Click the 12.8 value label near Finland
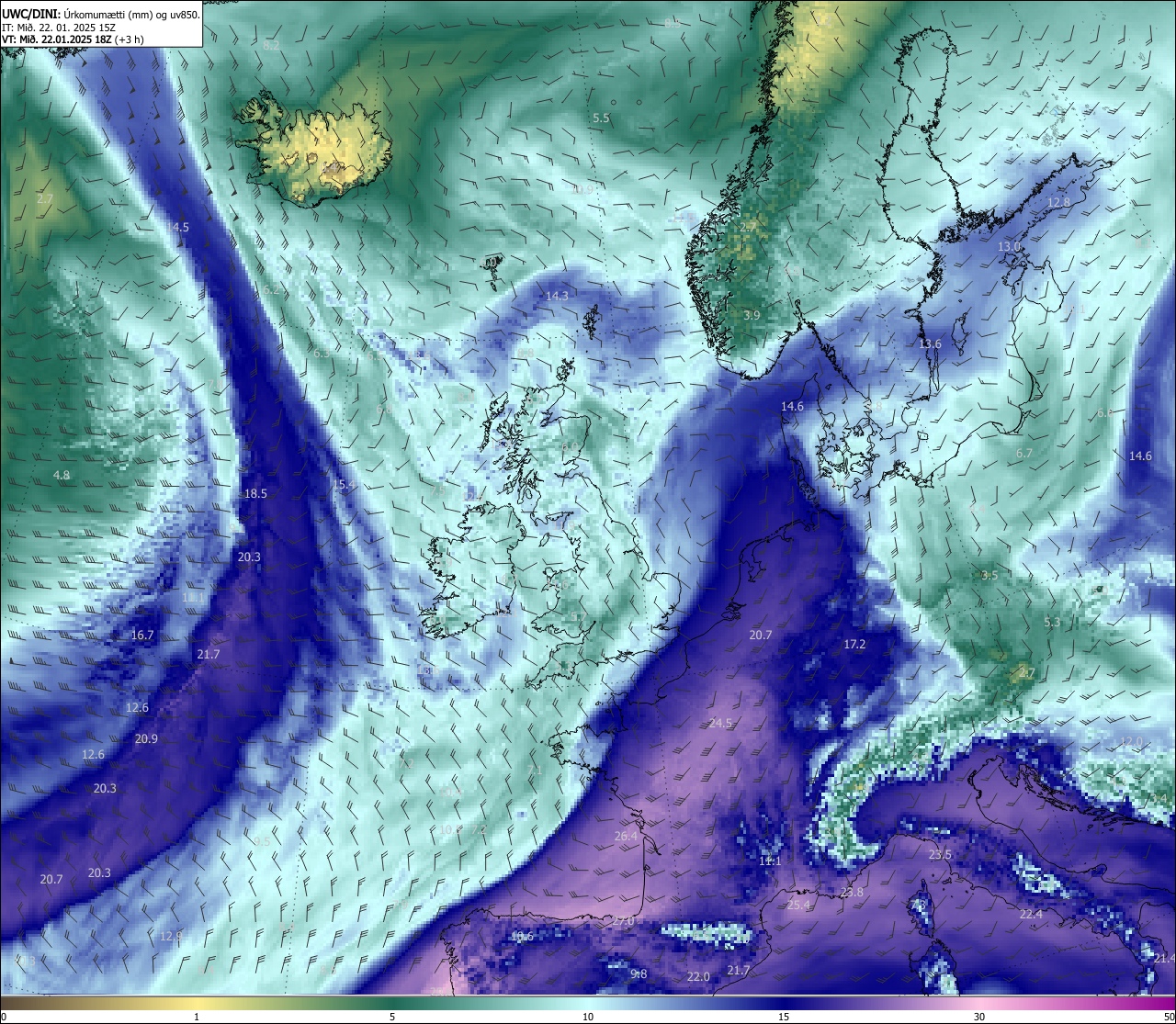Viewport: 1176px width, 1024px height. point(1059,203)
